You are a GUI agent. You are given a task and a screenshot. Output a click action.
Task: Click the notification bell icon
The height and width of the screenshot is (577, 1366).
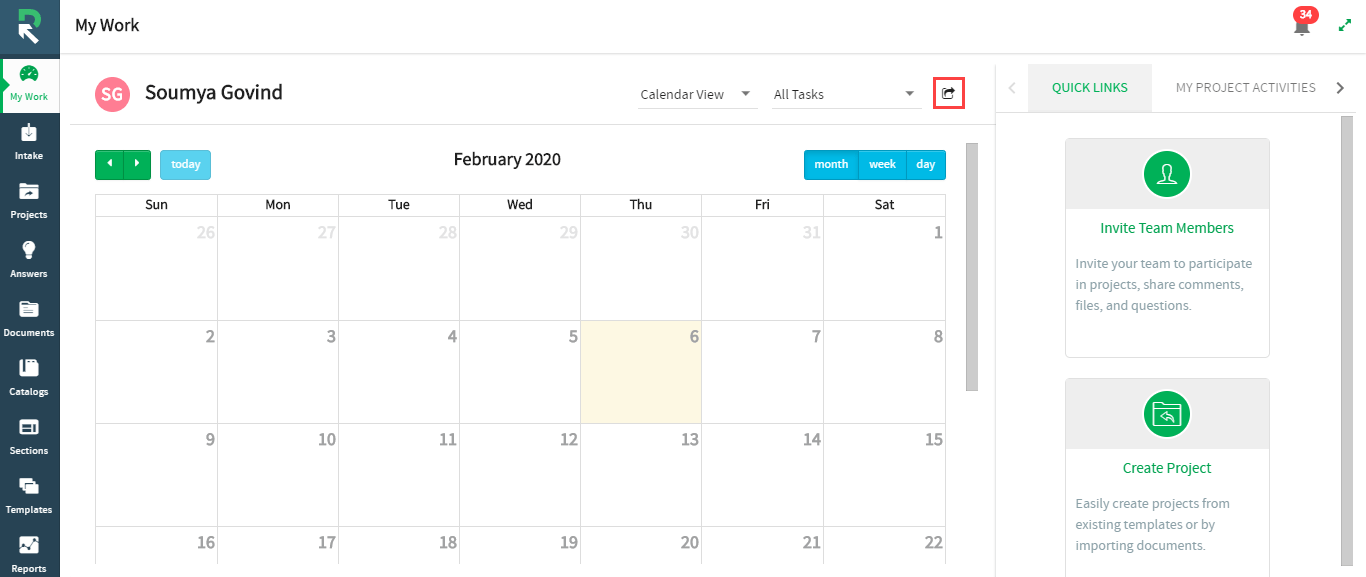coord(1301,26)
